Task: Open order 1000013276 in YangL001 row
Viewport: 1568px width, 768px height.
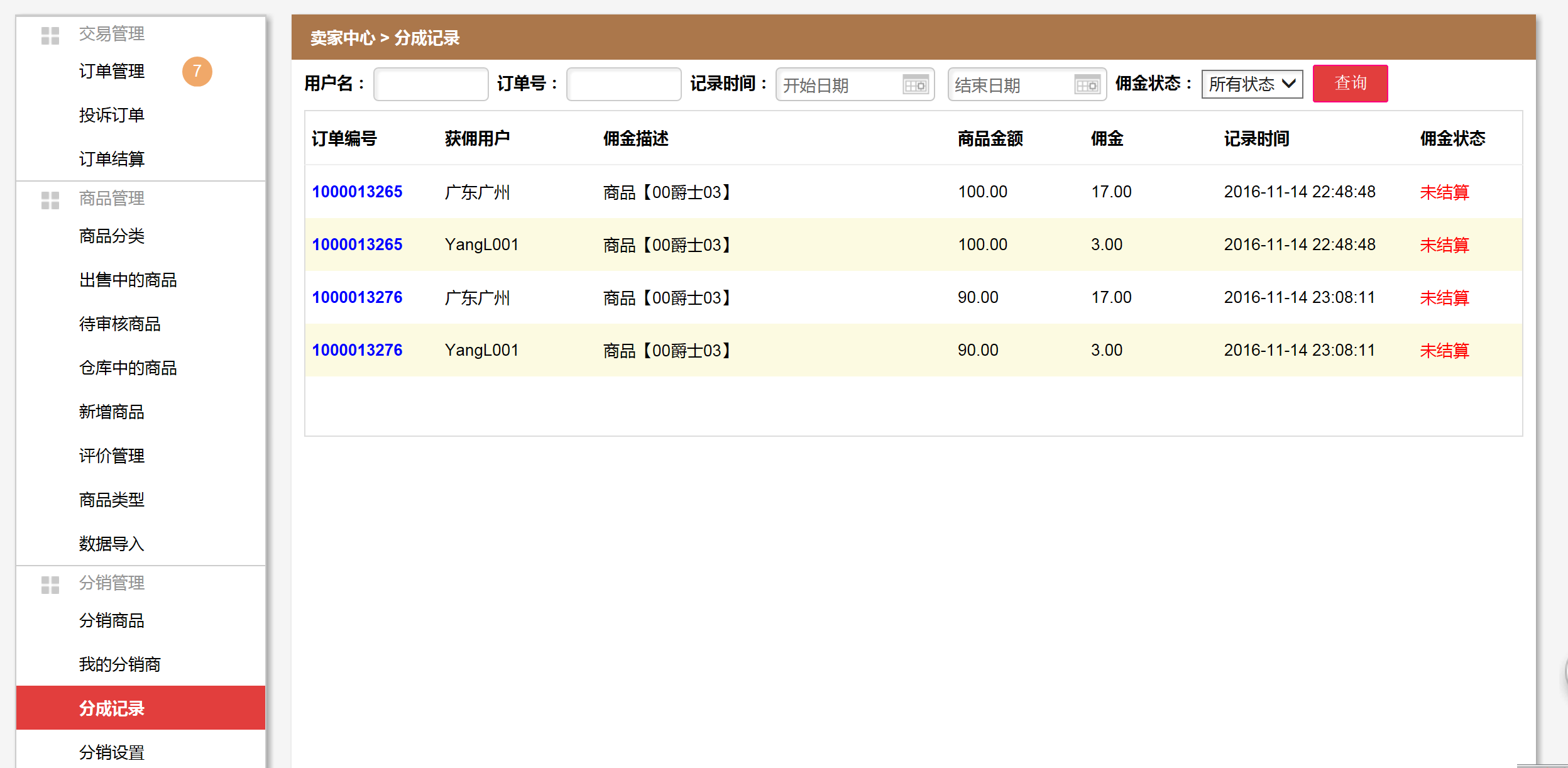Action: 357,350
